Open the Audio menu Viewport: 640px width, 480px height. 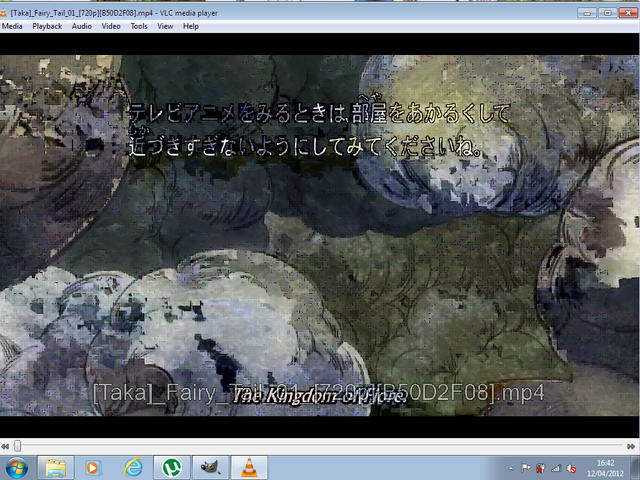[x=82, y=26]
